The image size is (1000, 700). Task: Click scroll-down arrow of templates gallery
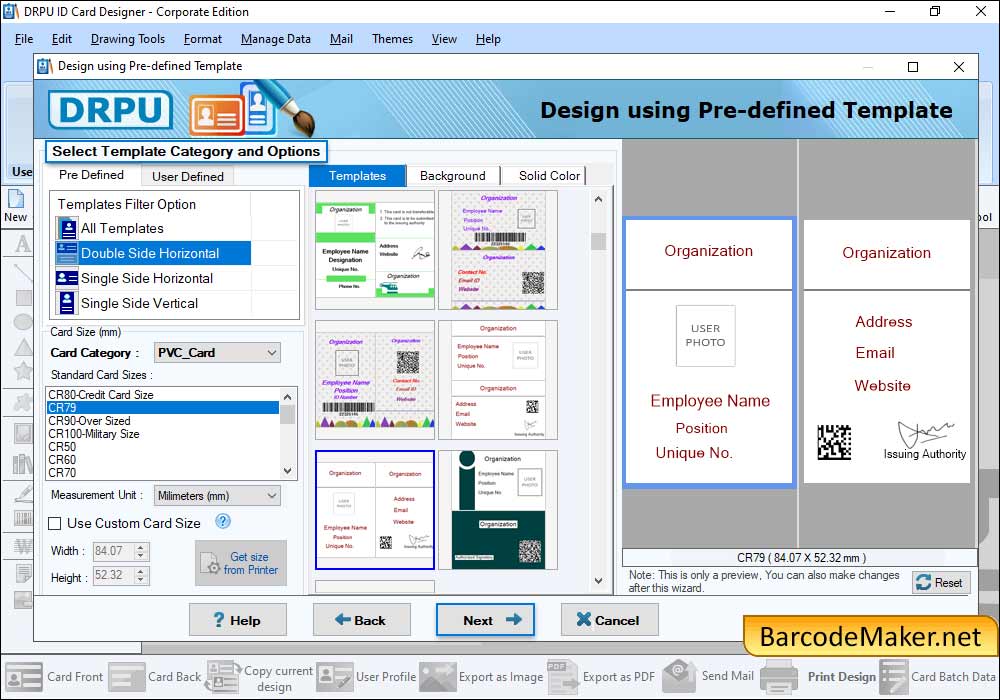598,581
